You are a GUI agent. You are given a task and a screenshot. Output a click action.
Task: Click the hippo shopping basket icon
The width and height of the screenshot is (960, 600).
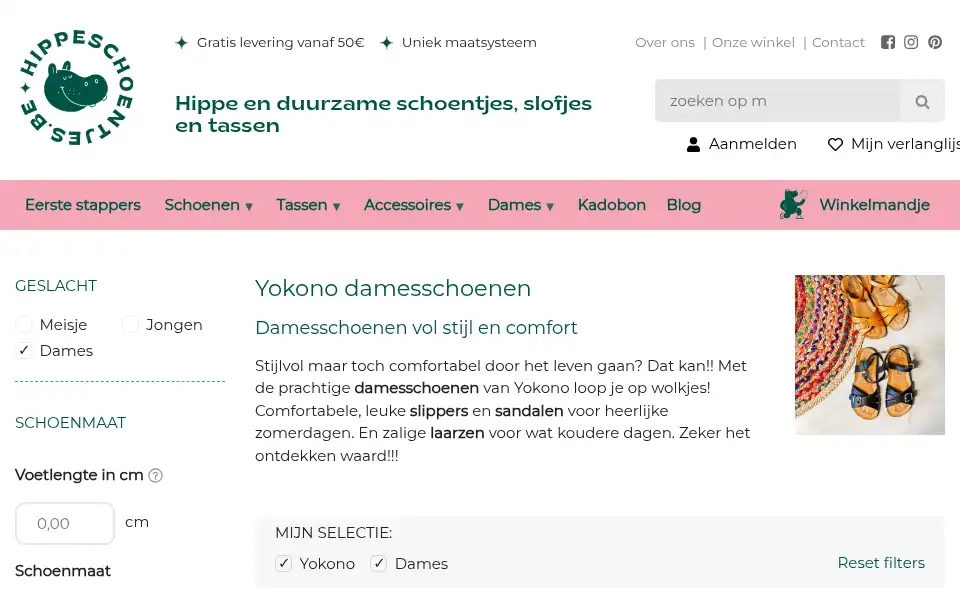pyautogui.click(x=793, y=204)
